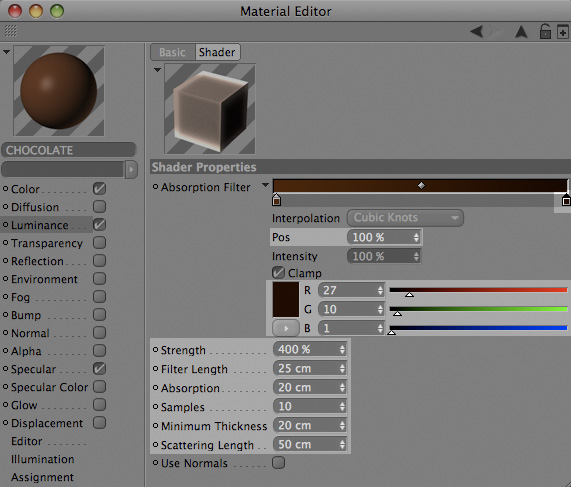This screenshot has height=487, width=571.
Task: Enable the Bump channel checkbox
Action: coord(99,314)
